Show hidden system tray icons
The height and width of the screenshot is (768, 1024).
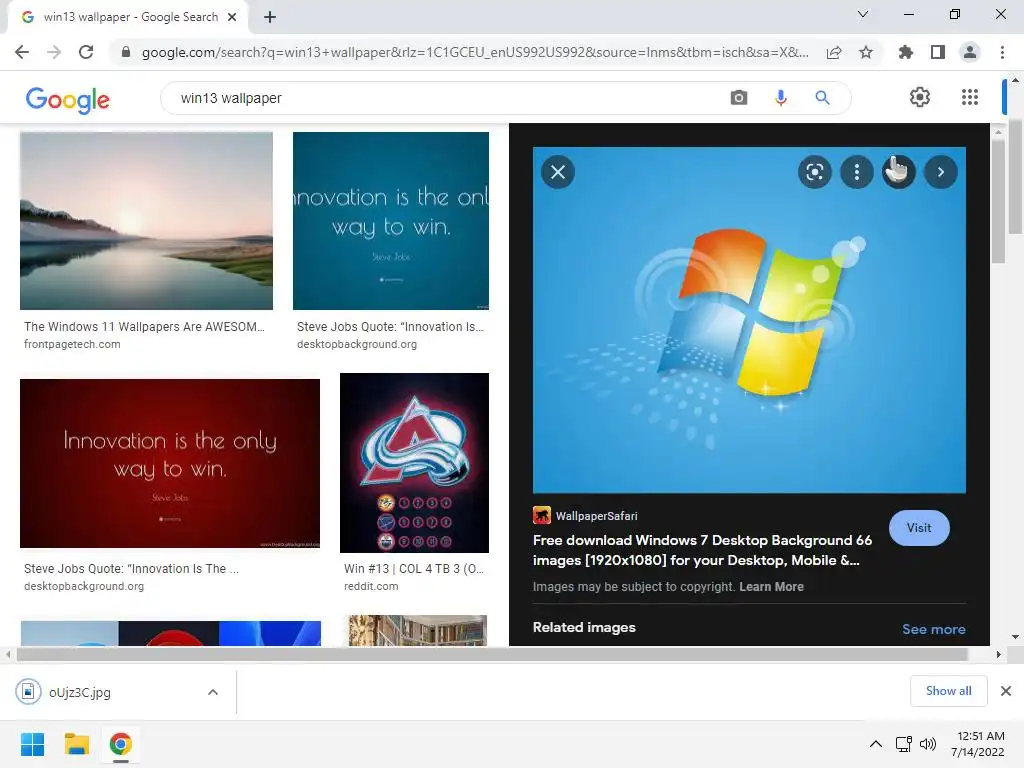pos(876,744)
